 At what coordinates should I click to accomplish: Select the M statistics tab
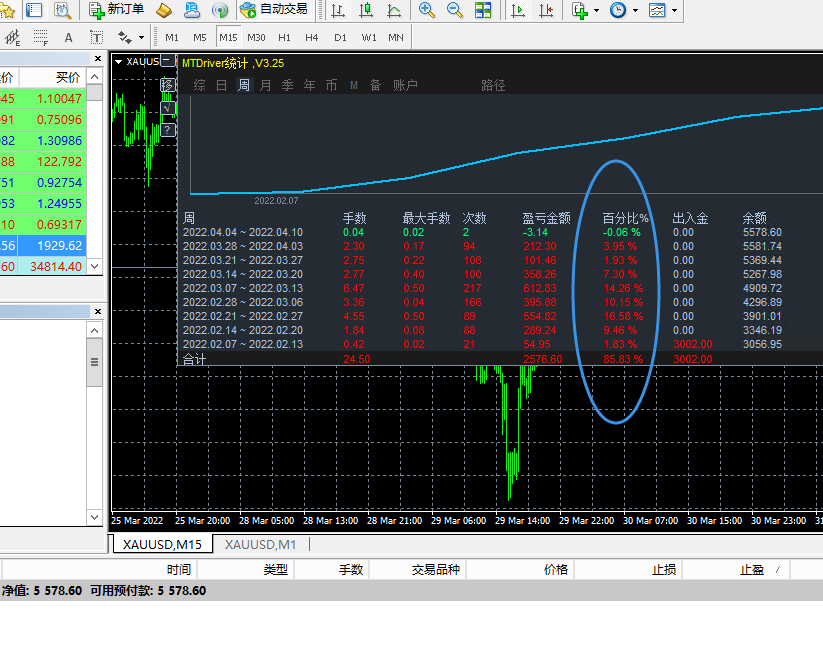coord(354,85)
